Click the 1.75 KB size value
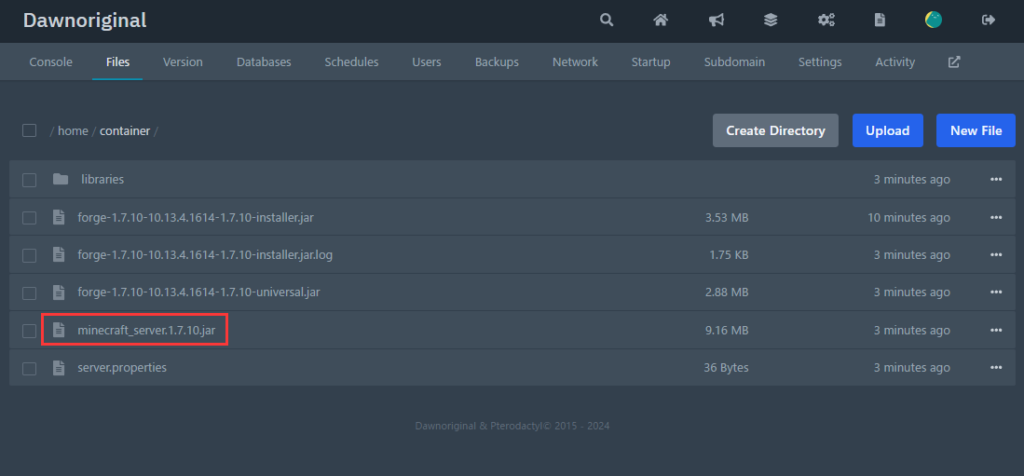This screenshot has width=1024, height=476. pos(729,255)
